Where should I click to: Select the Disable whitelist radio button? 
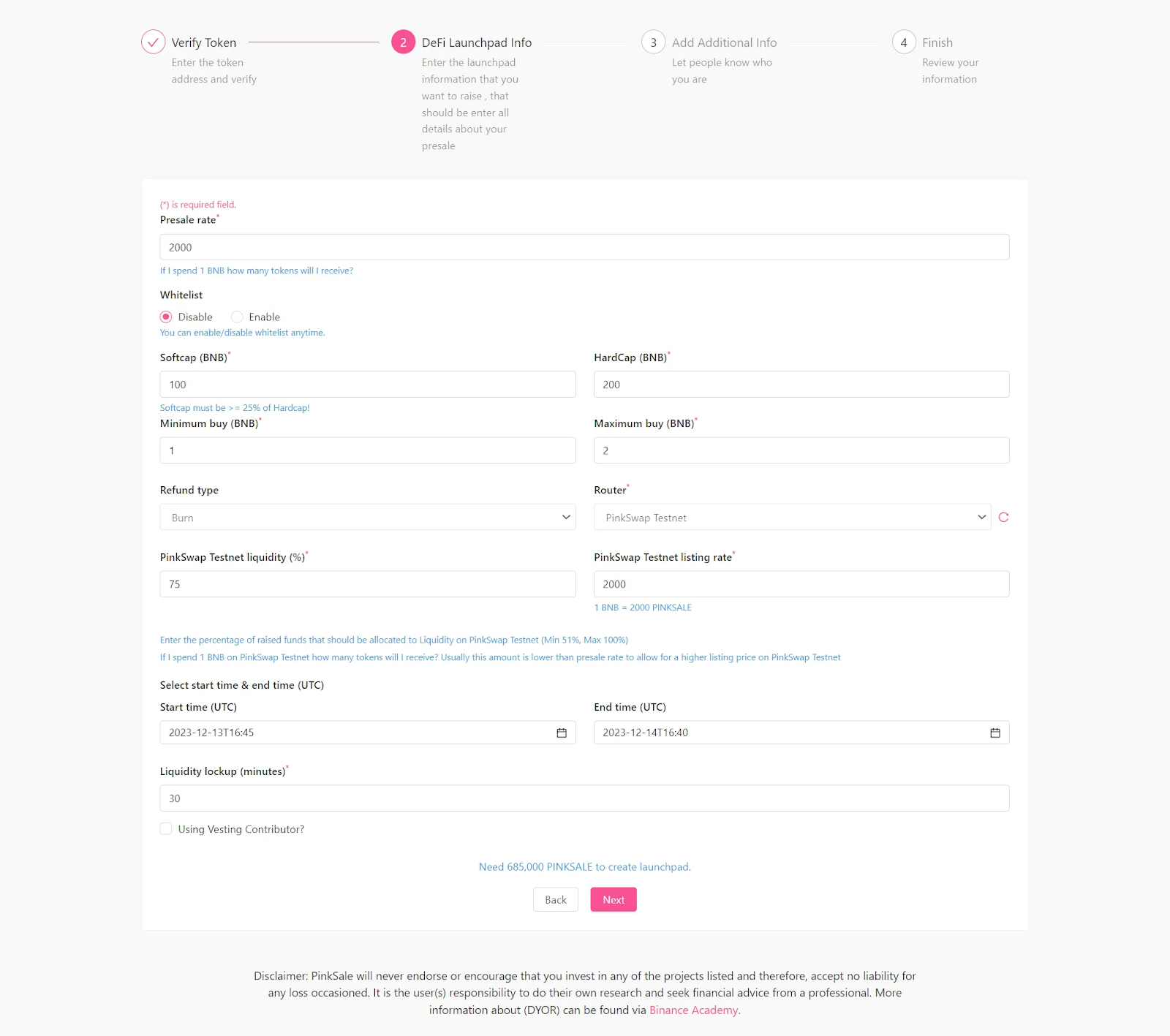[x=166, y=317]
